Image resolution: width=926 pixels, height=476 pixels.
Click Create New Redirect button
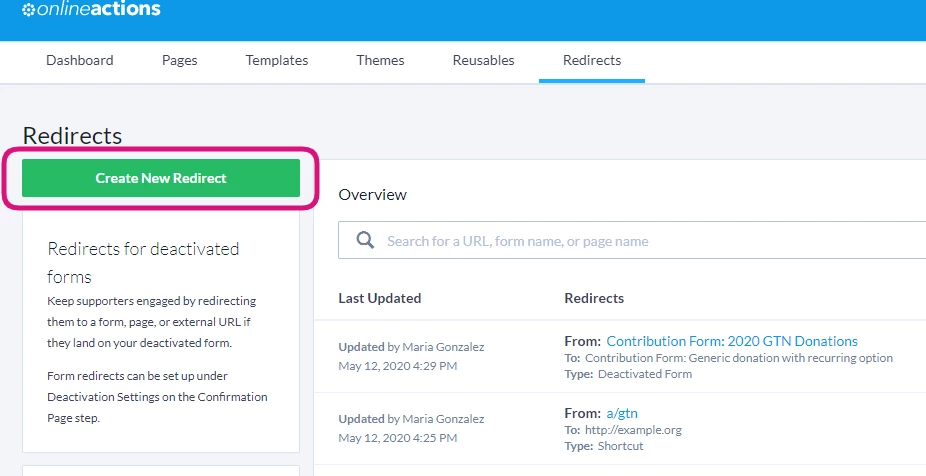(x=161, y=178)
